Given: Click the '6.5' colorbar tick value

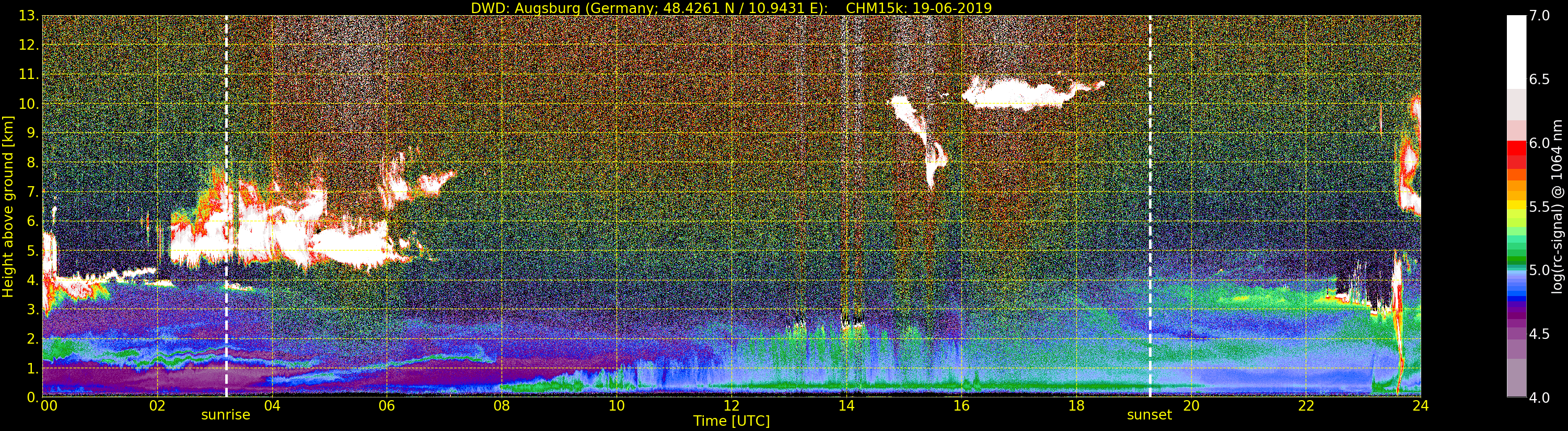Looking at the screenshot, I should pyautogui.click(x=1539, y=80).
